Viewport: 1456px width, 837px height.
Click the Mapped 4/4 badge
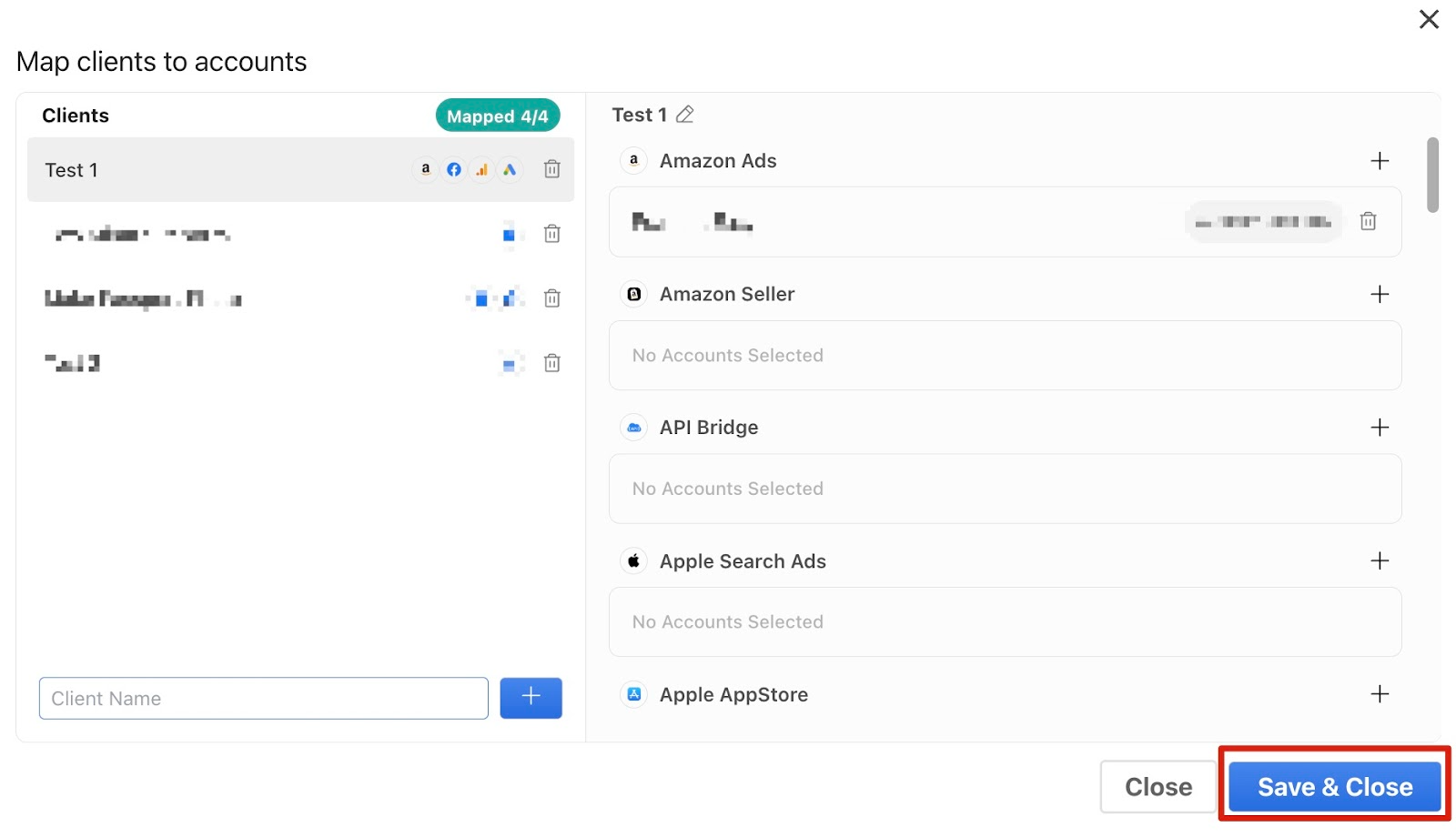pos(497,116)
